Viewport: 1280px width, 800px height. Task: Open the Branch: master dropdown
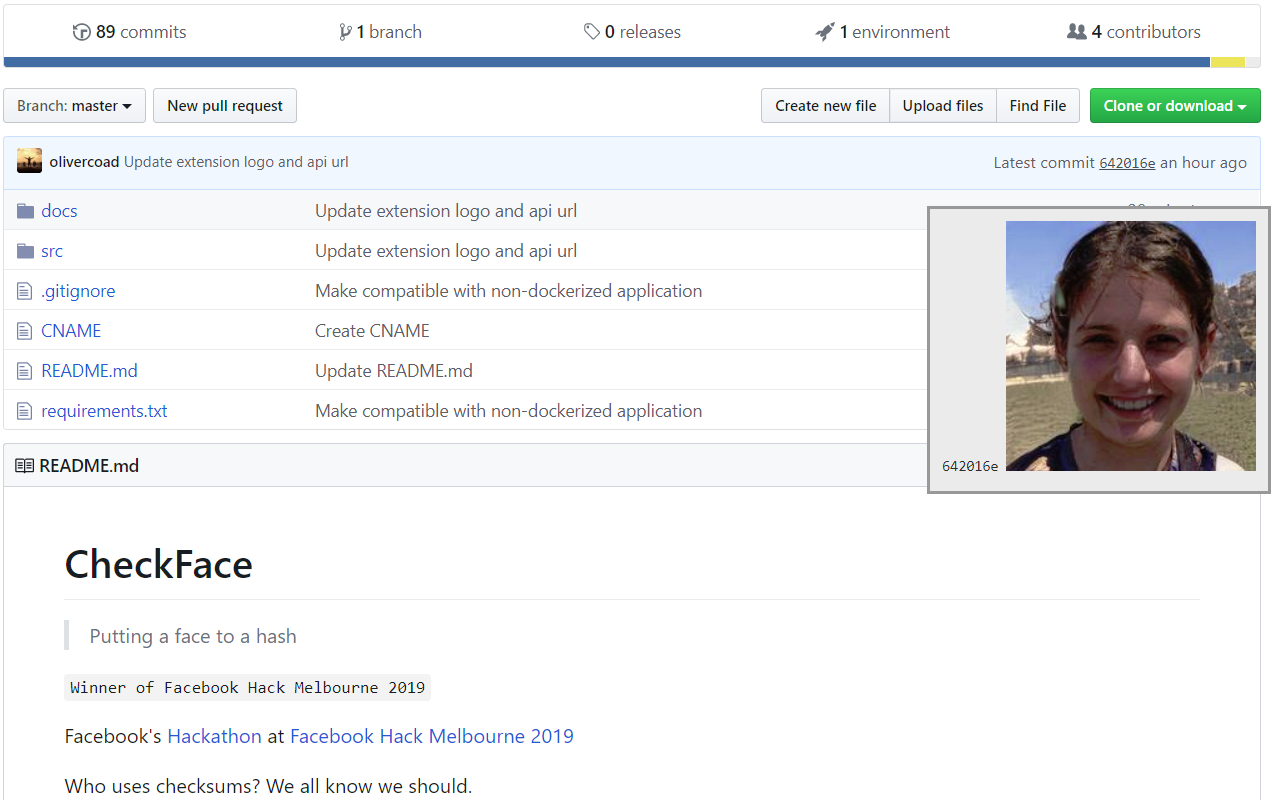75,106
